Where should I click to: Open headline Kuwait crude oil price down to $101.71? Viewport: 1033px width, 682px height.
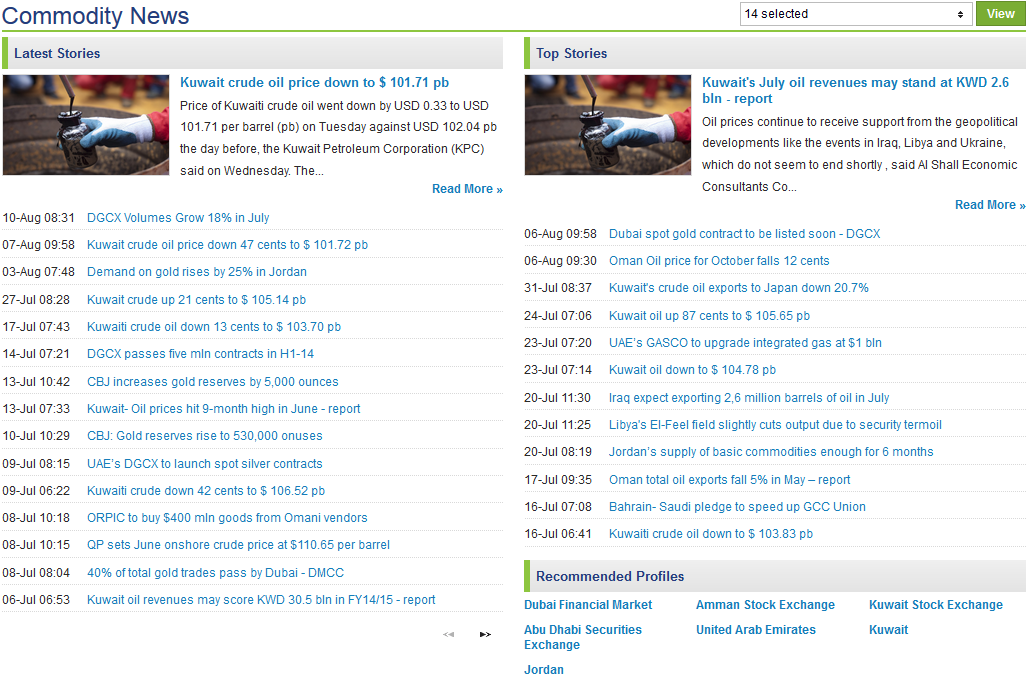click(314, 82)
